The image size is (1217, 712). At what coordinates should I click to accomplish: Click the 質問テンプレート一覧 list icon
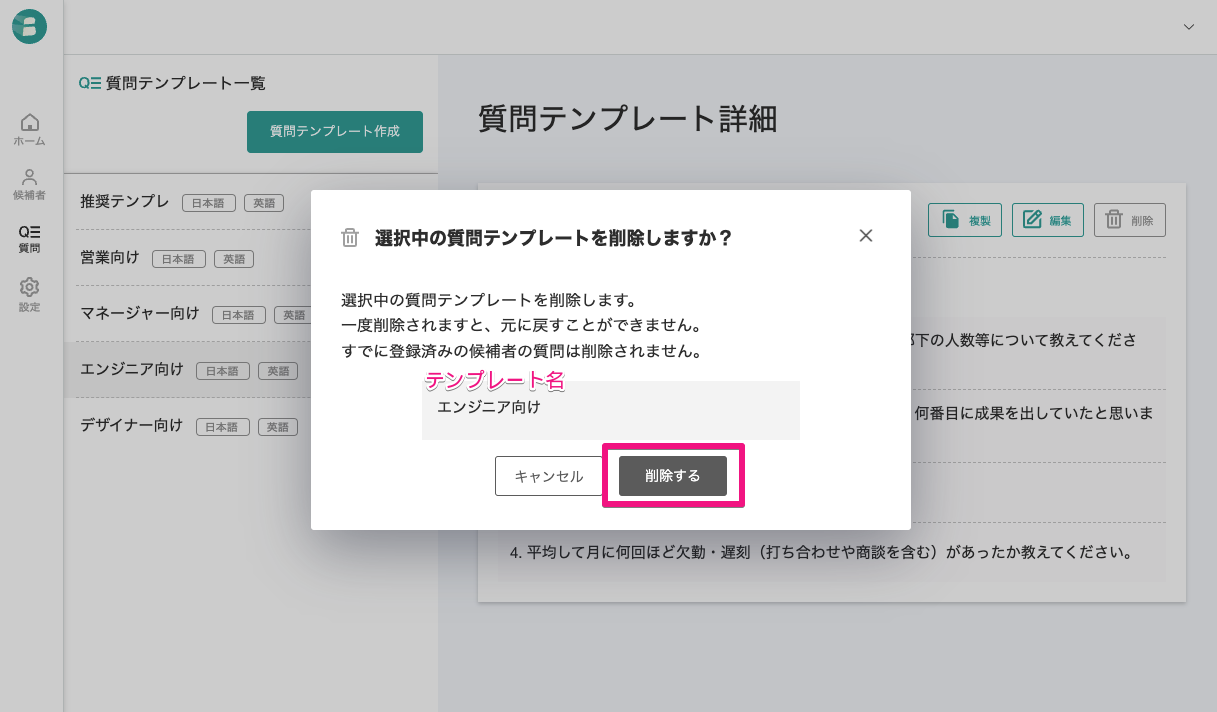[90, 84]
